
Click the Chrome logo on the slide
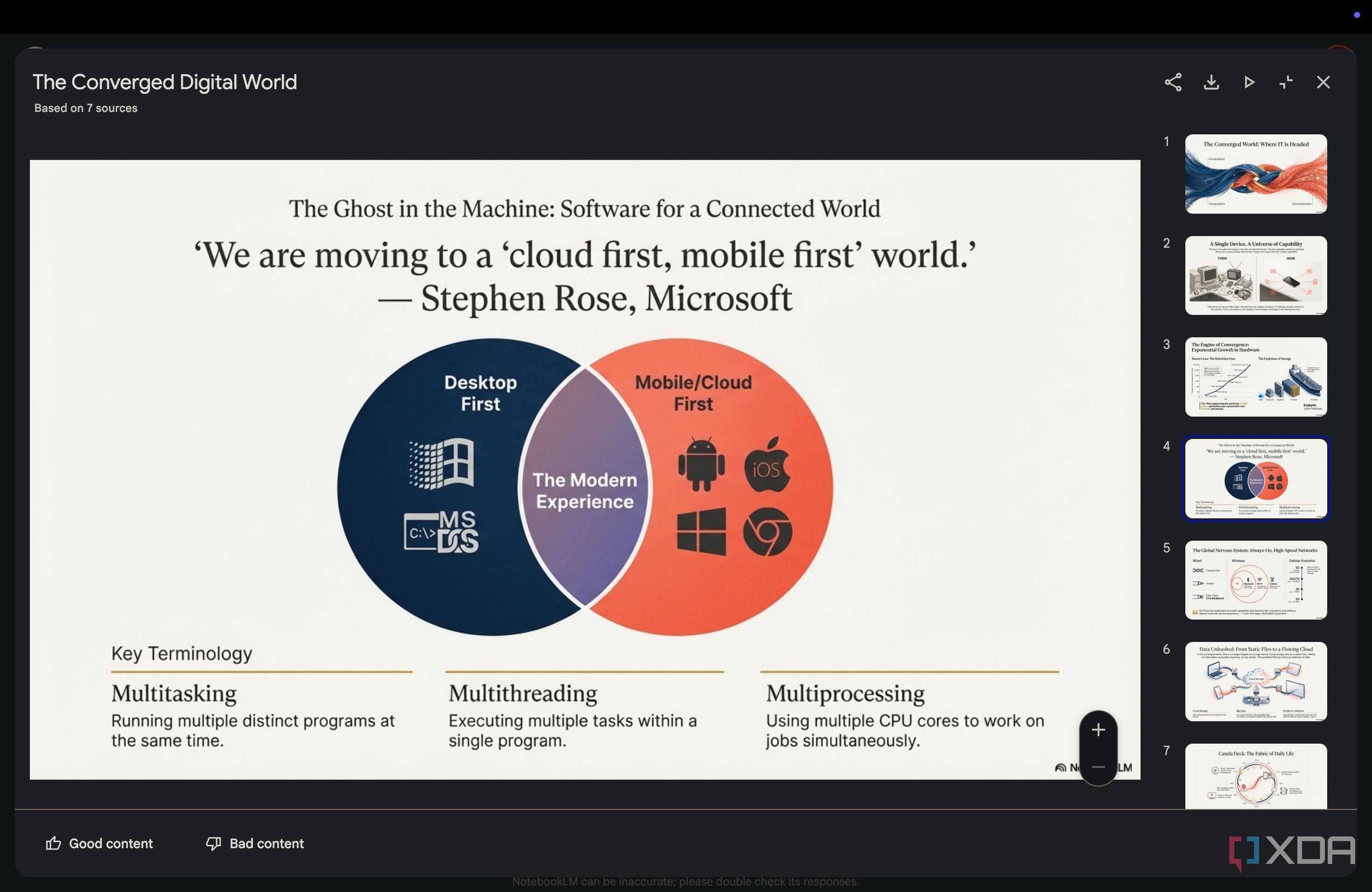pyautogui.click(x=768, y=532)
